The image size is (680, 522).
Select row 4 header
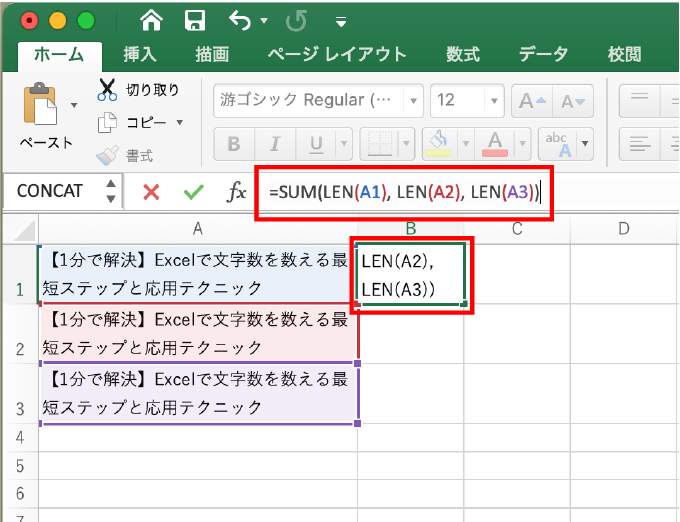[x=20, y=437]
